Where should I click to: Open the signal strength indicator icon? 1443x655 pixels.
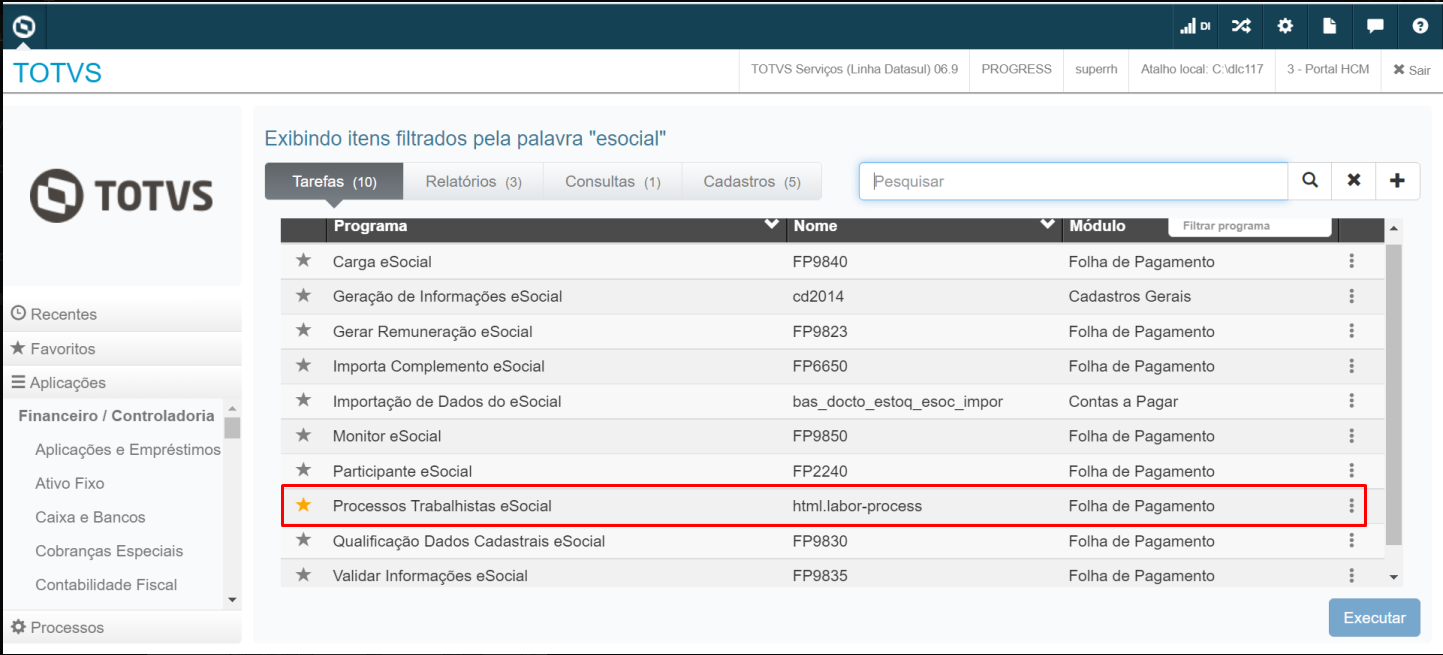tap(1195, 26)
